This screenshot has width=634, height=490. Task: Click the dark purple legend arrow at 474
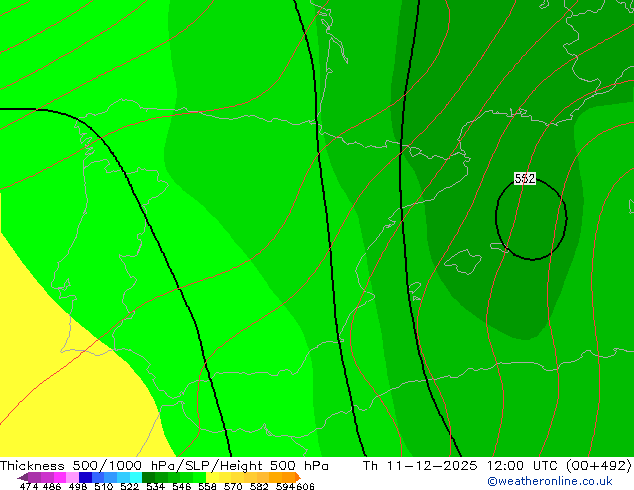tap(23, 477)
